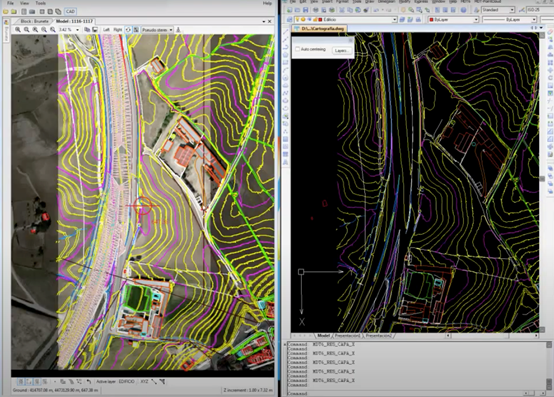Click the zoom percentage field
This screenshot has height=397, width=554.
coord(69,30)
